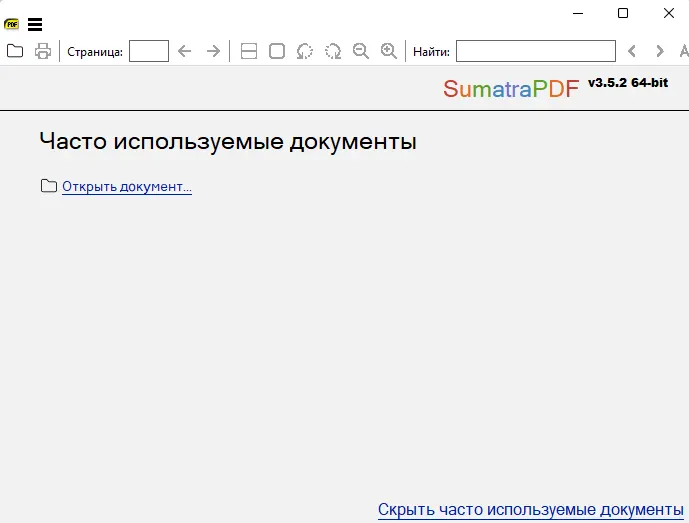Maximize the SumatraPDF window
This screenshot has height=523, width=689.
tap(623, 13)
